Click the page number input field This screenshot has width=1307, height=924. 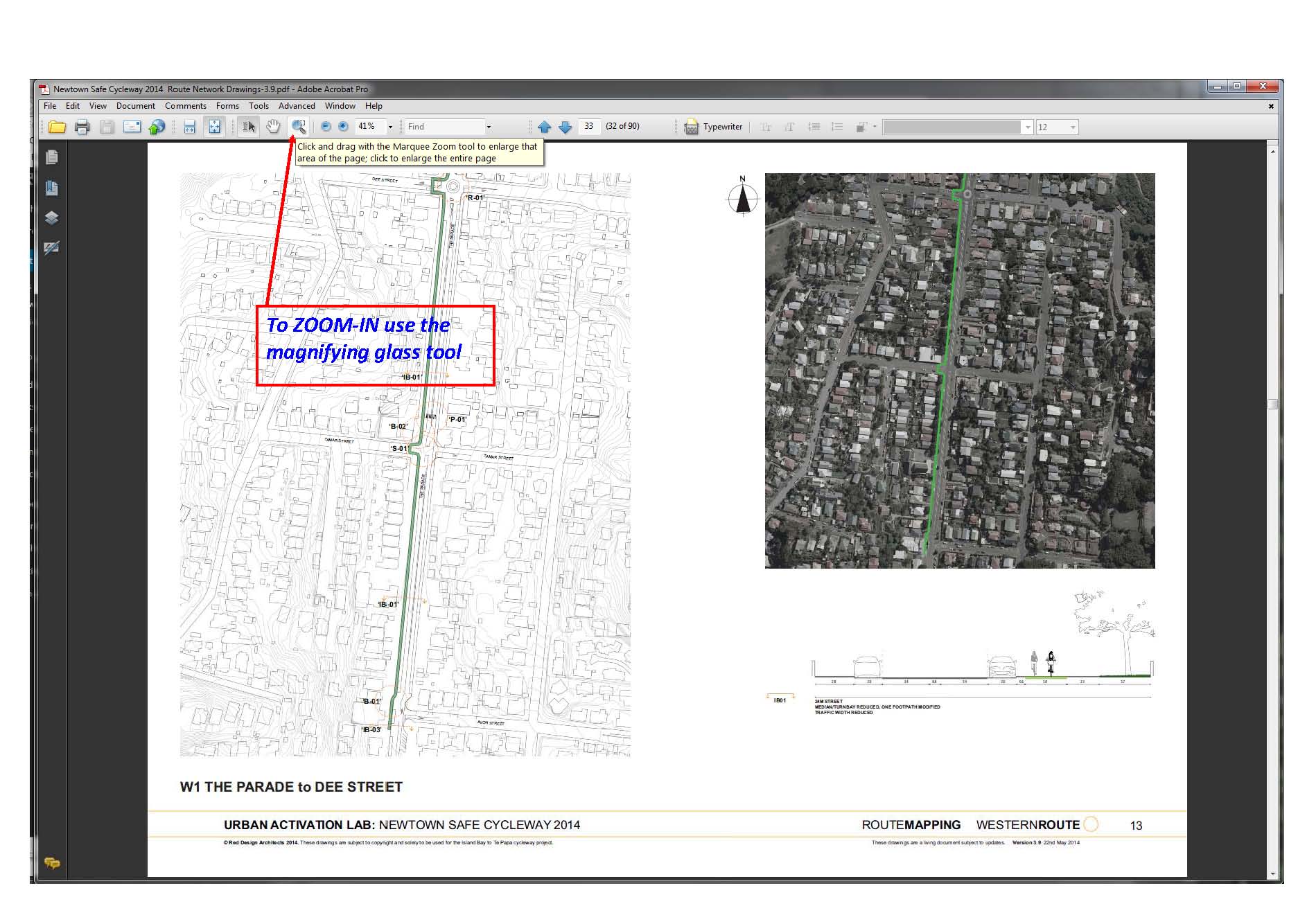click(588, 127)
